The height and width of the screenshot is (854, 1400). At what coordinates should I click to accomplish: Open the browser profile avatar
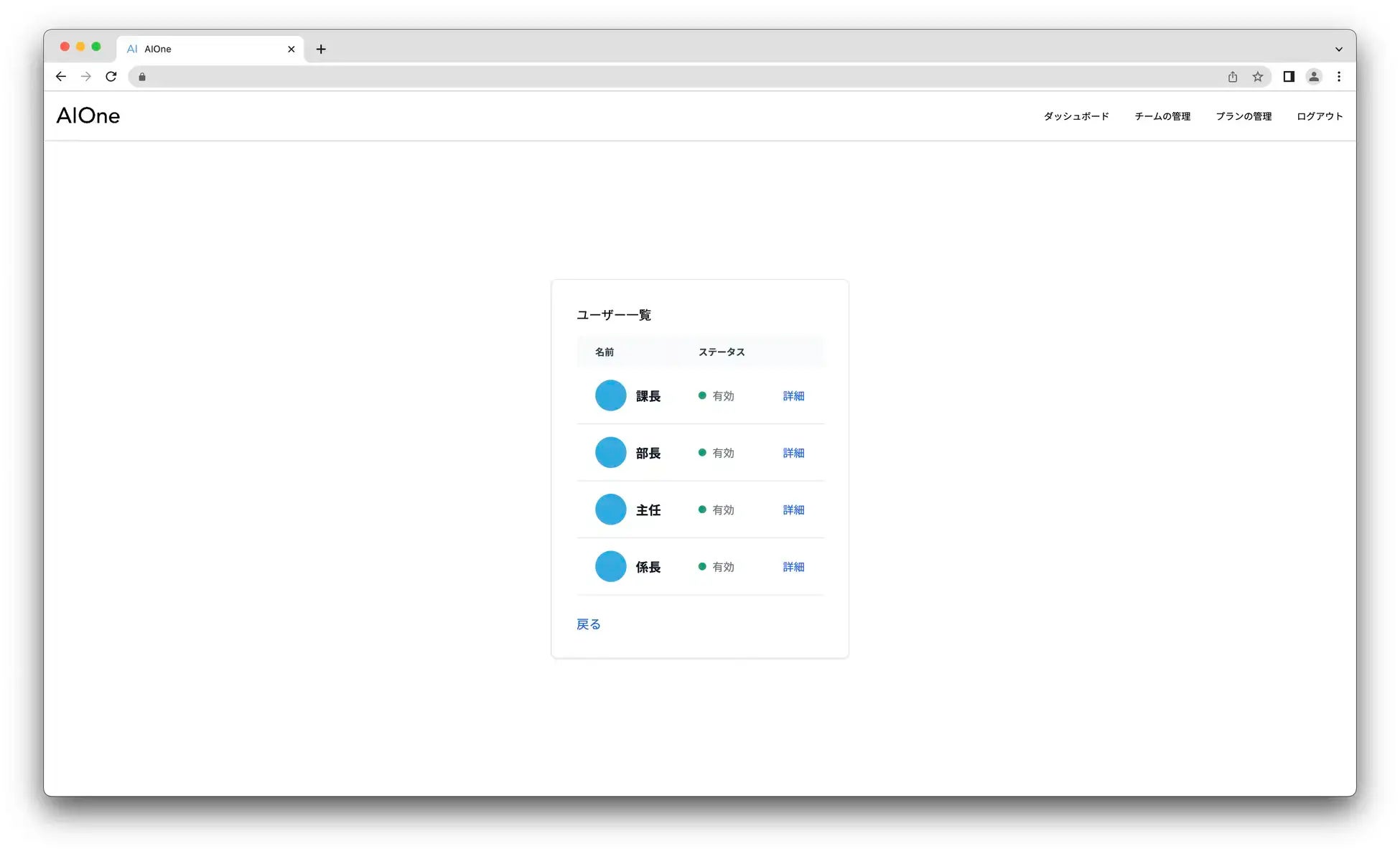(x=1313, y=77)
